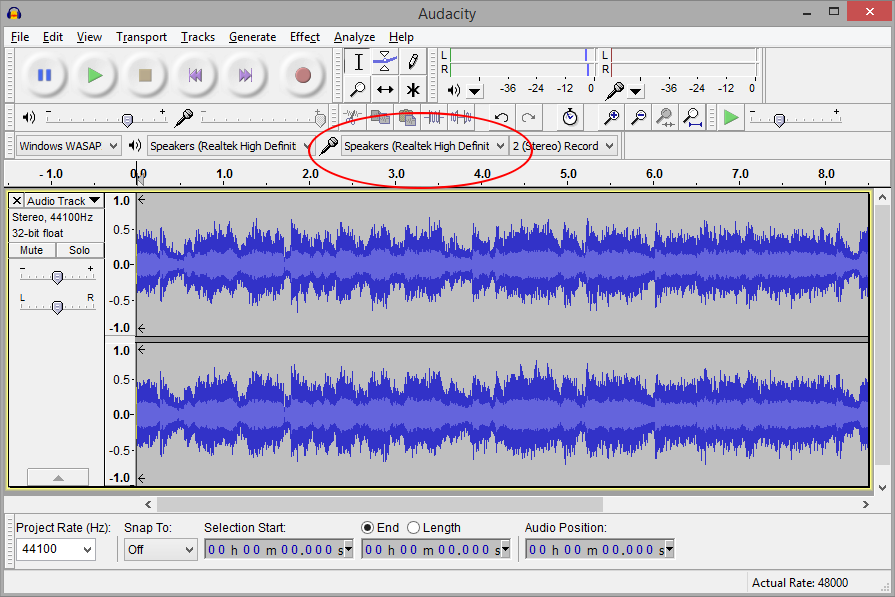Click the Zoom In icon
This screenshot has width=895, height=597.
click(x=611, y=118)
